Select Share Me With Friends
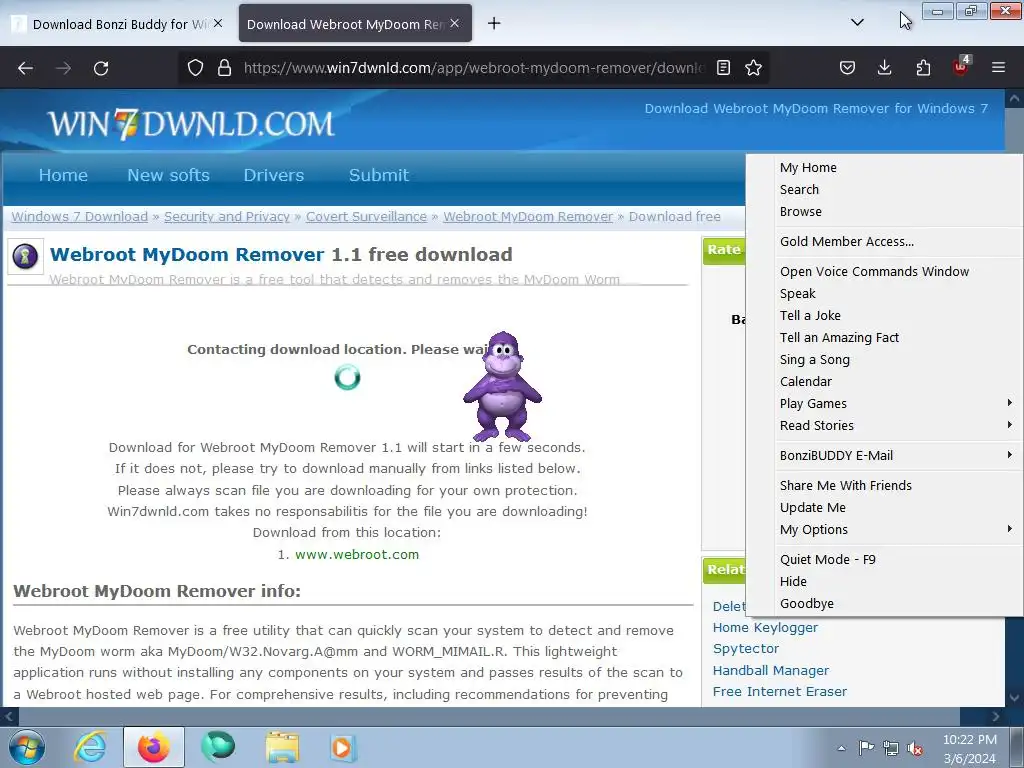This screenshot has height=768, width=1024. [846, 485]
